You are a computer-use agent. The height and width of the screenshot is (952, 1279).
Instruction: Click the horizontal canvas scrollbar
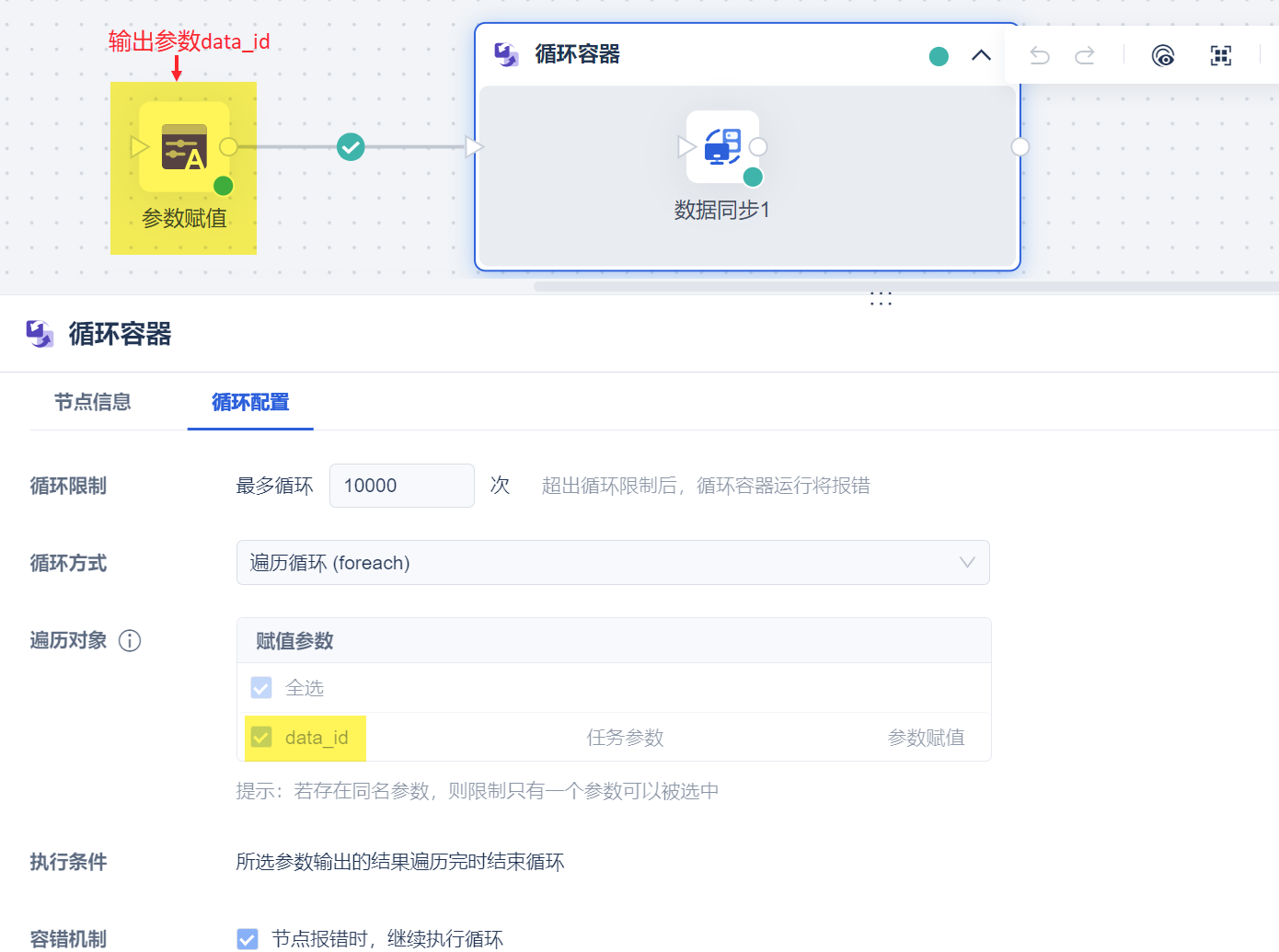point(906,286)
